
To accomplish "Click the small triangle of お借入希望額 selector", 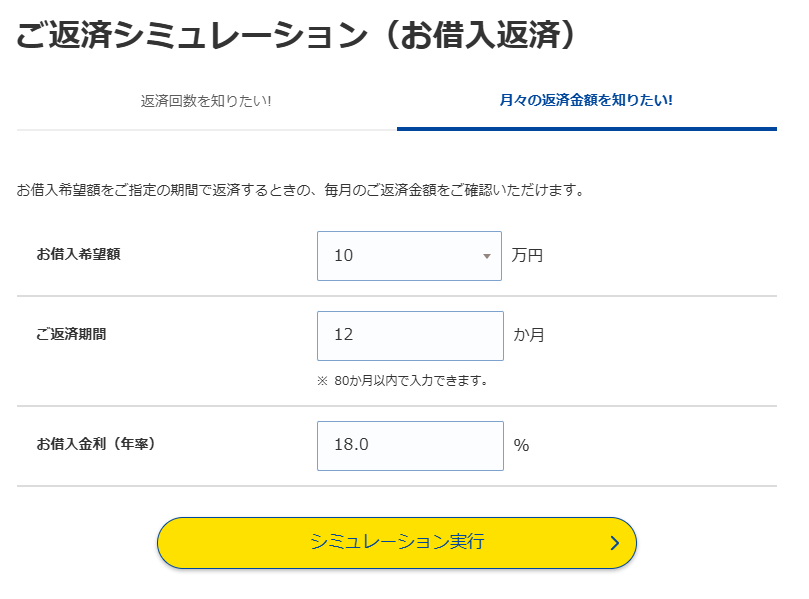I will click(x=487, y=256).
